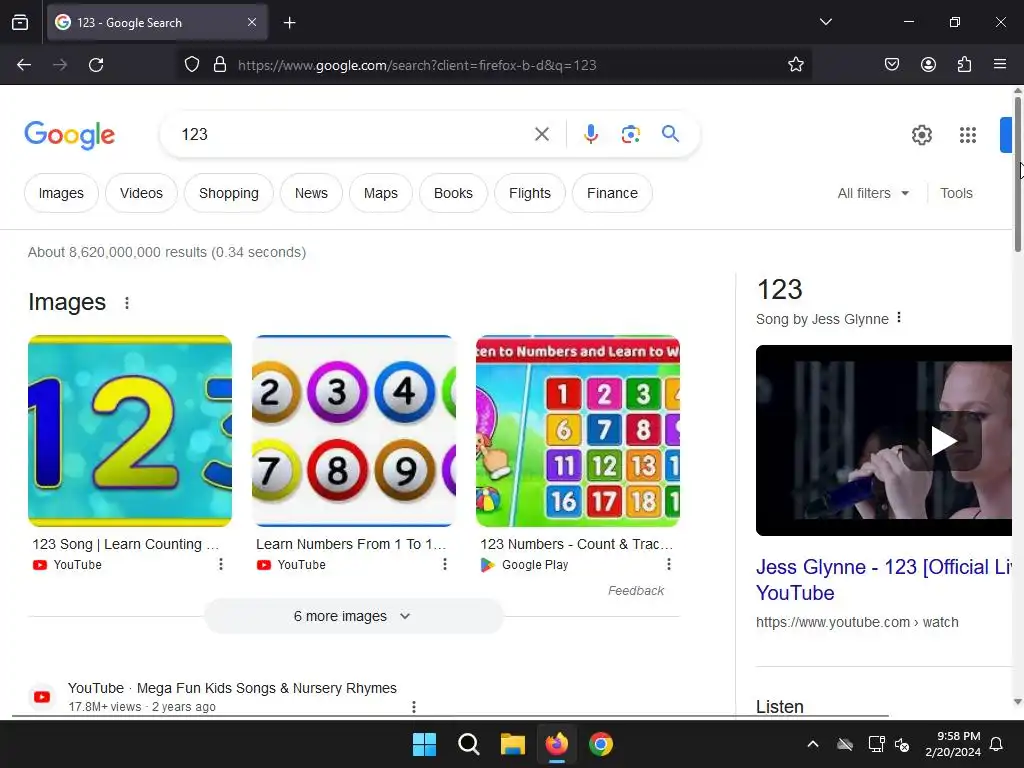Save page to Pocket
The image size is (1024, 768).
tap(891, 65)
